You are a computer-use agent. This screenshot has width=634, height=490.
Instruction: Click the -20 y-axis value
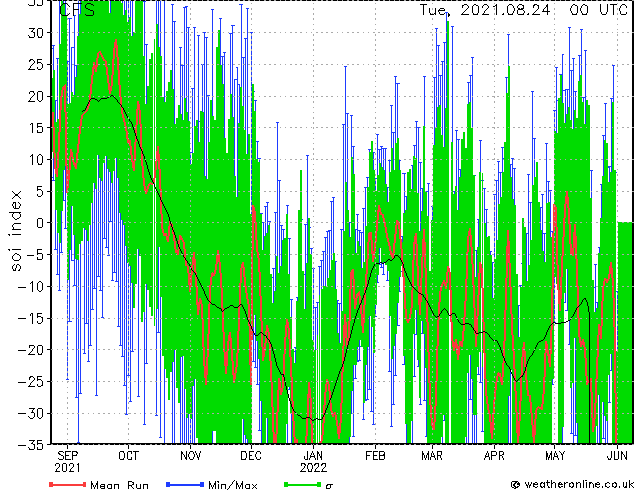(31, 350)
